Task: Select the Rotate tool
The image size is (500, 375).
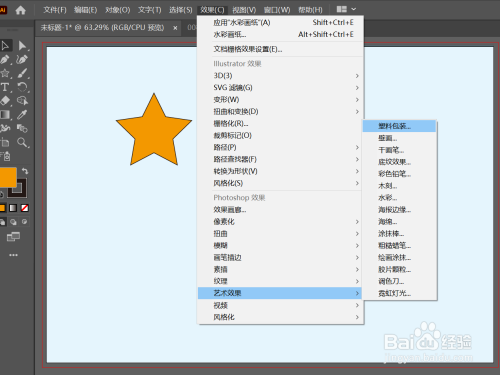Action: [22, 87]
